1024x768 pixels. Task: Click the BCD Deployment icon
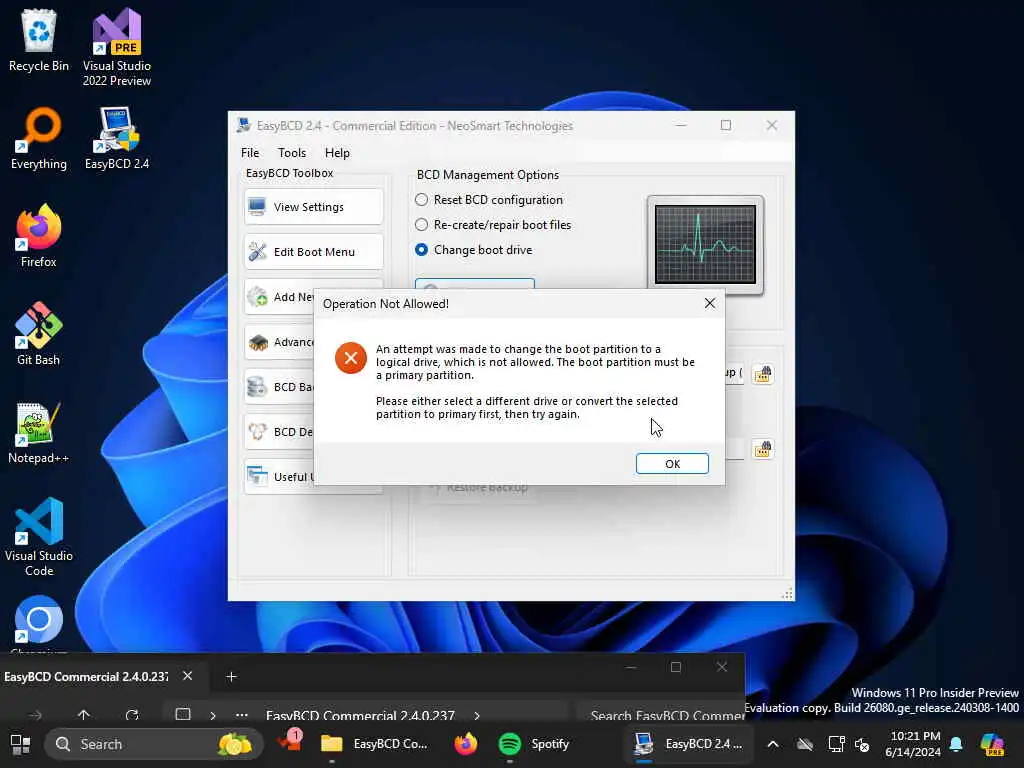pos(257,432)
